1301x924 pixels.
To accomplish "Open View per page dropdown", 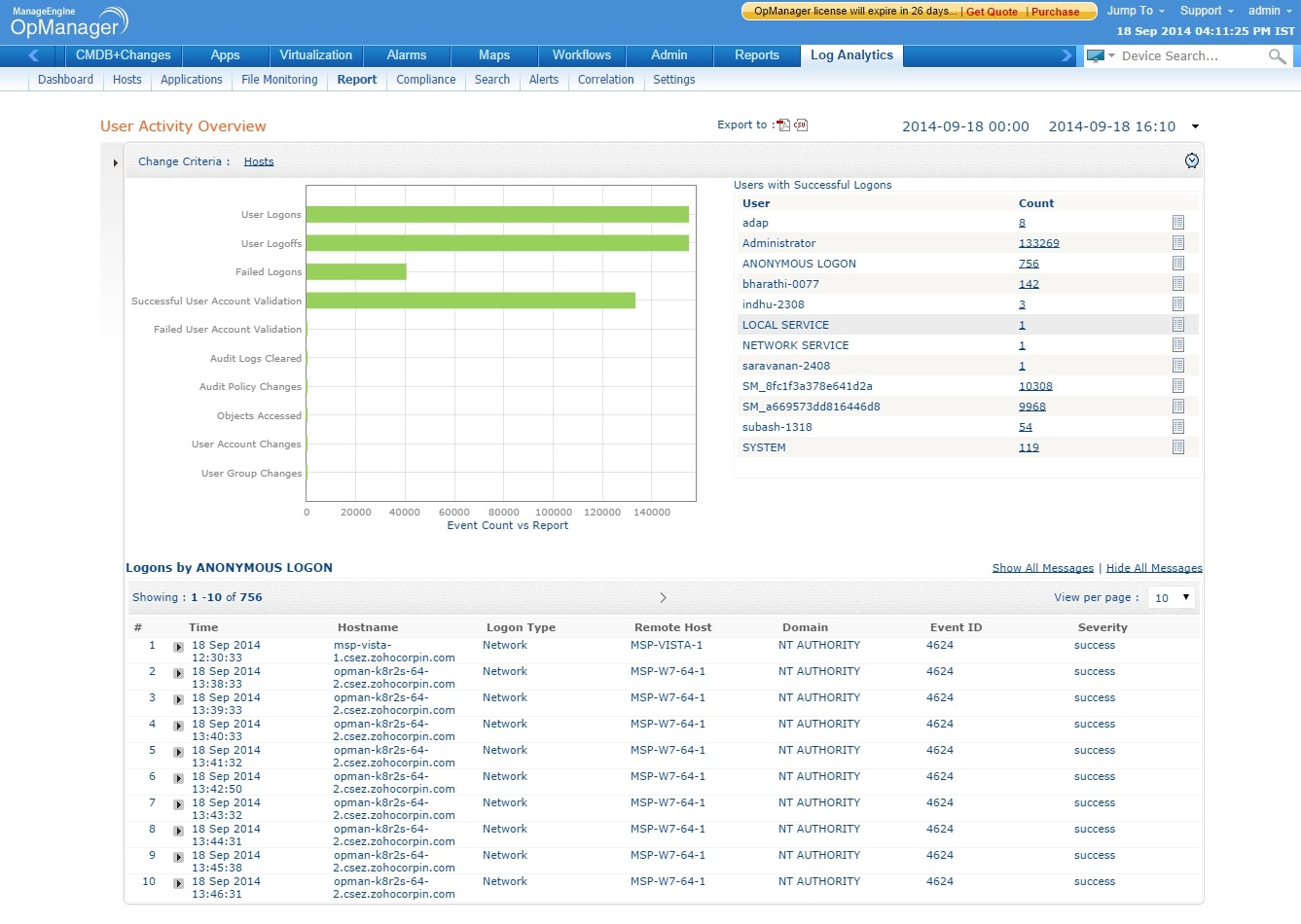I will 1171,597.
